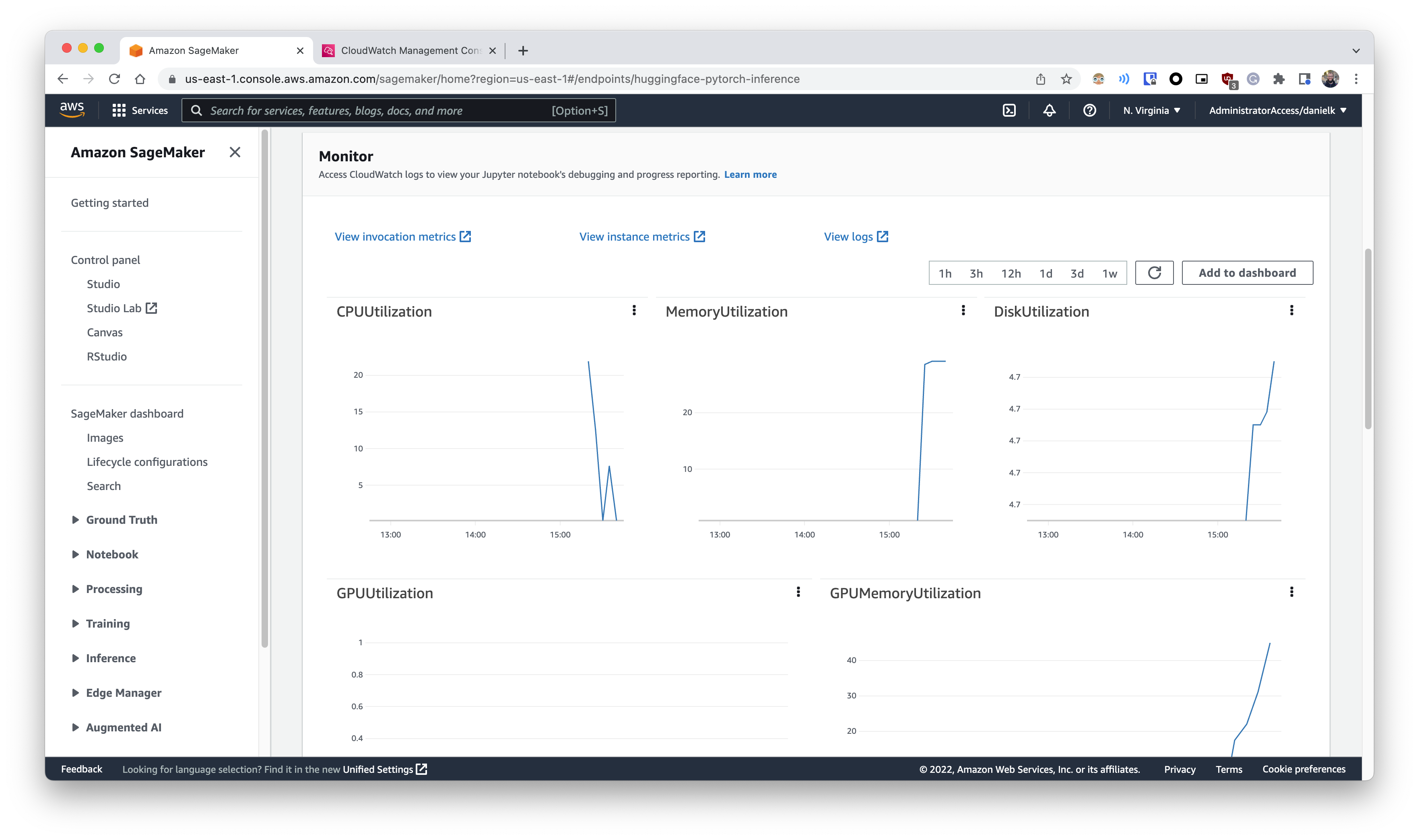1419x840 pixels.
Task: Select the 1h time range toggle
Action: tap(944, 272)
